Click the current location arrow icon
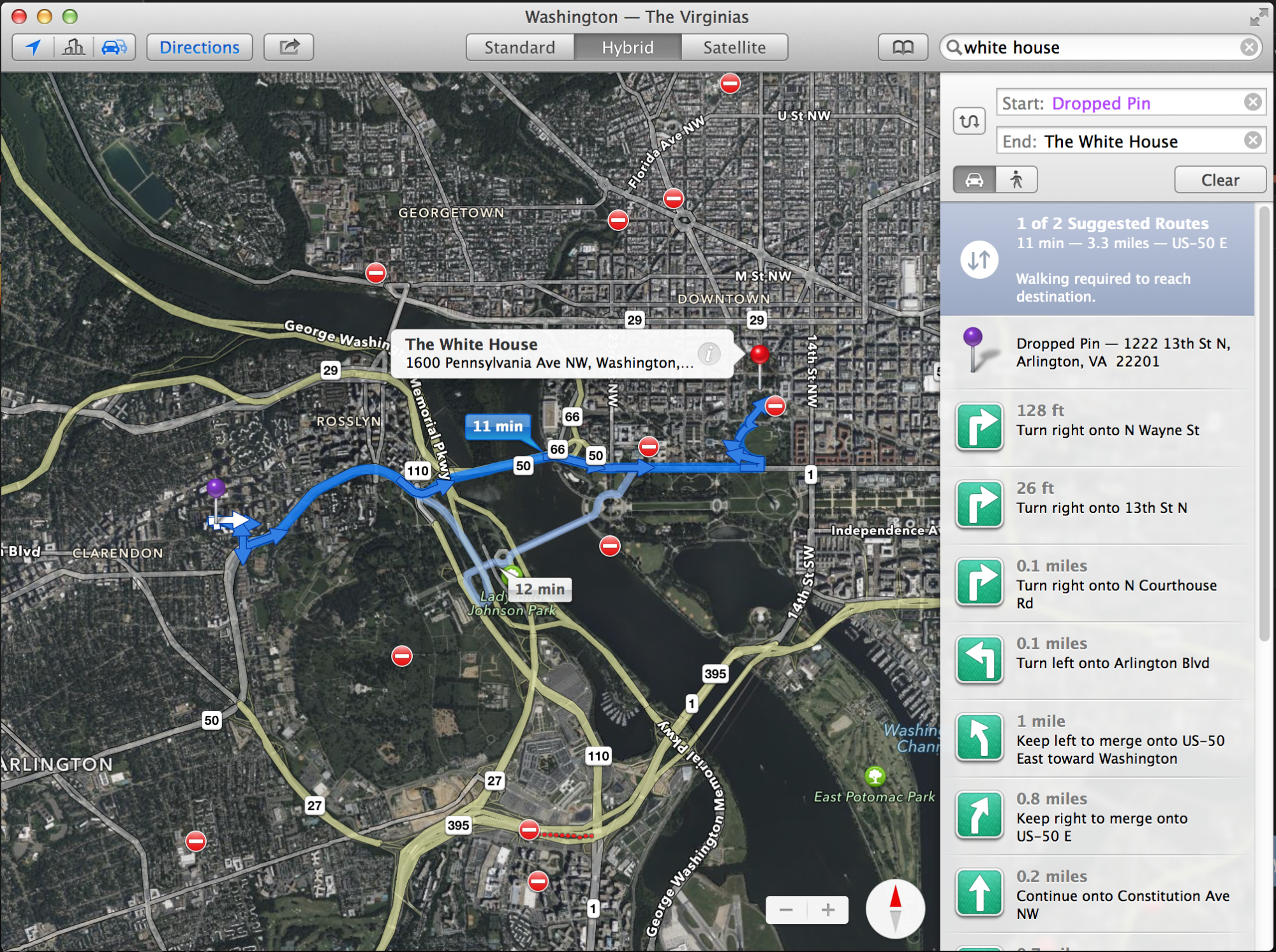 coord(33,47)
